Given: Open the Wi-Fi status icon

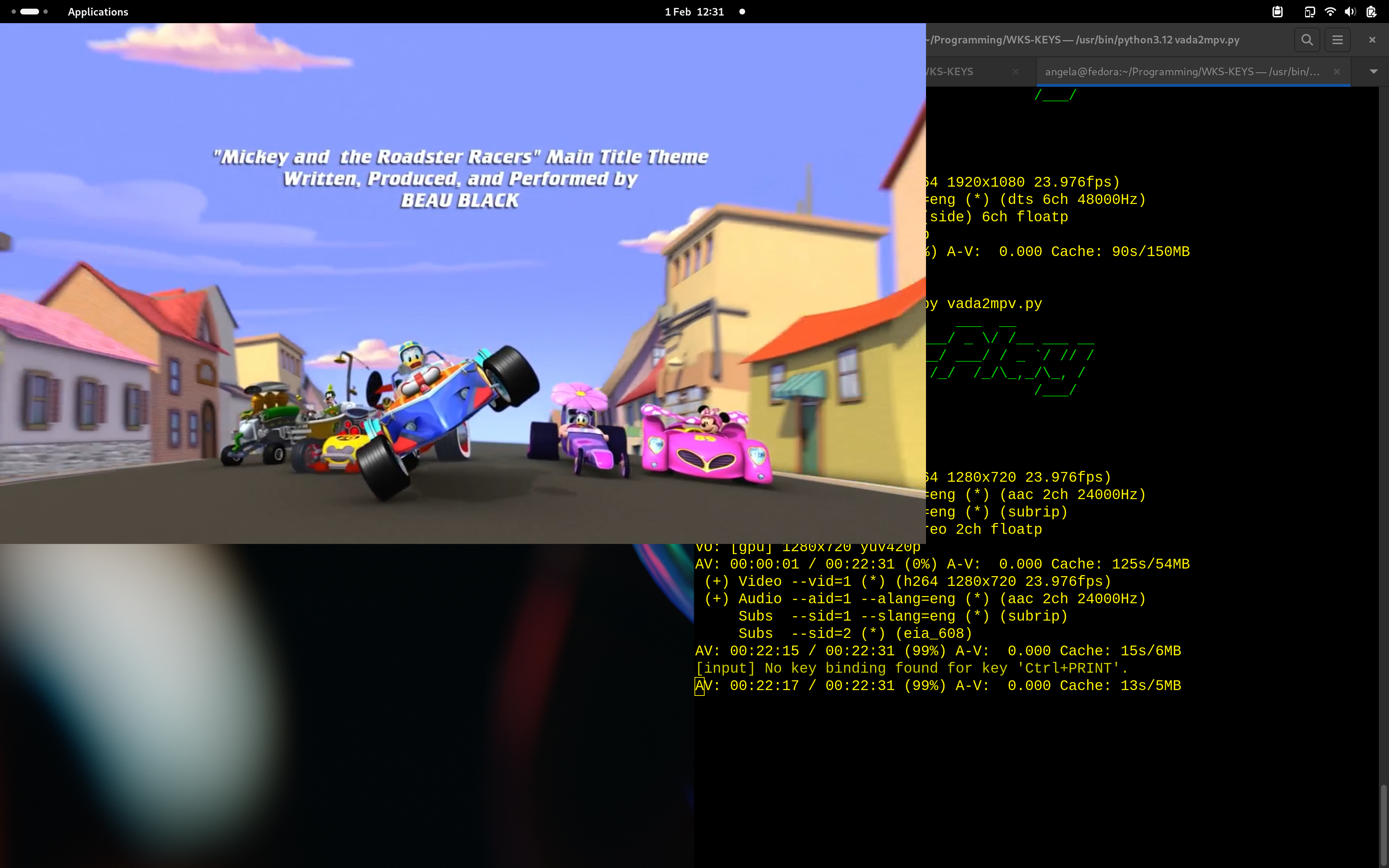Looking at the screenshot, I should pos(1330,12).
